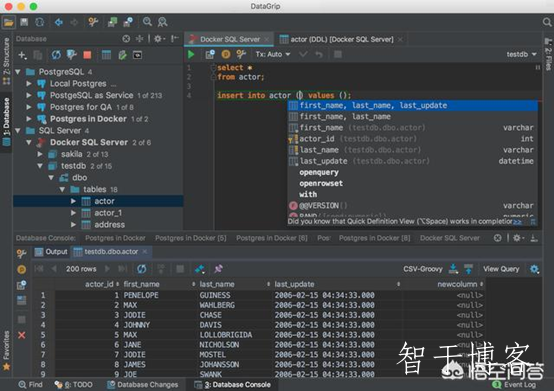Image resolution: width=554 pixels, height=391 pixels.
Task: Select the testdb.dbo.actor result tab
Action: (111, 251)
